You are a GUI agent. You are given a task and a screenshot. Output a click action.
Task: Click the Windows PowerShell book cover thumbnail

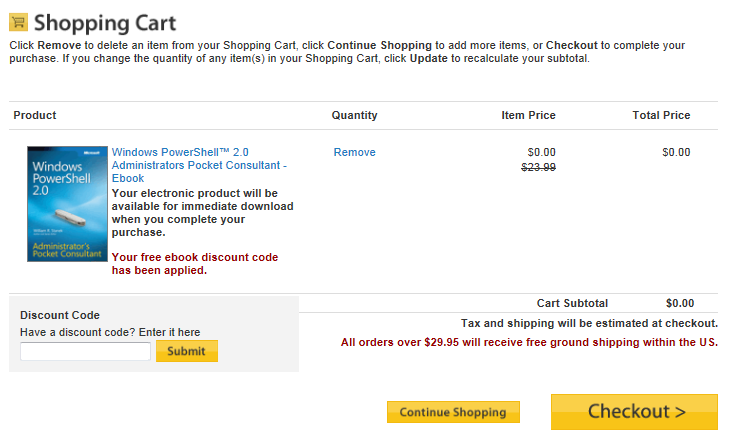click(67, 204)
